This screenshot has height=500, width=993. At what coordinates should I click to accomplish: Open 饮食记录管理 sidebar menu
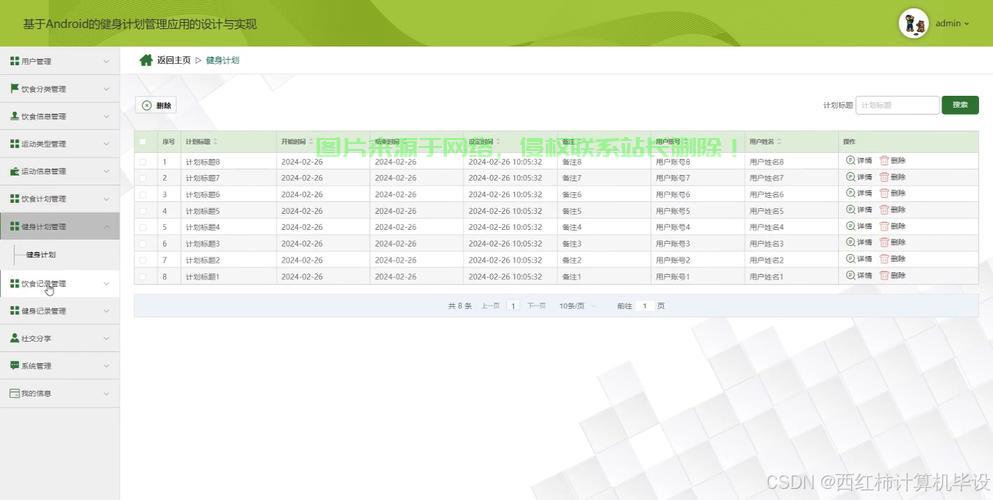coord(60,284)
